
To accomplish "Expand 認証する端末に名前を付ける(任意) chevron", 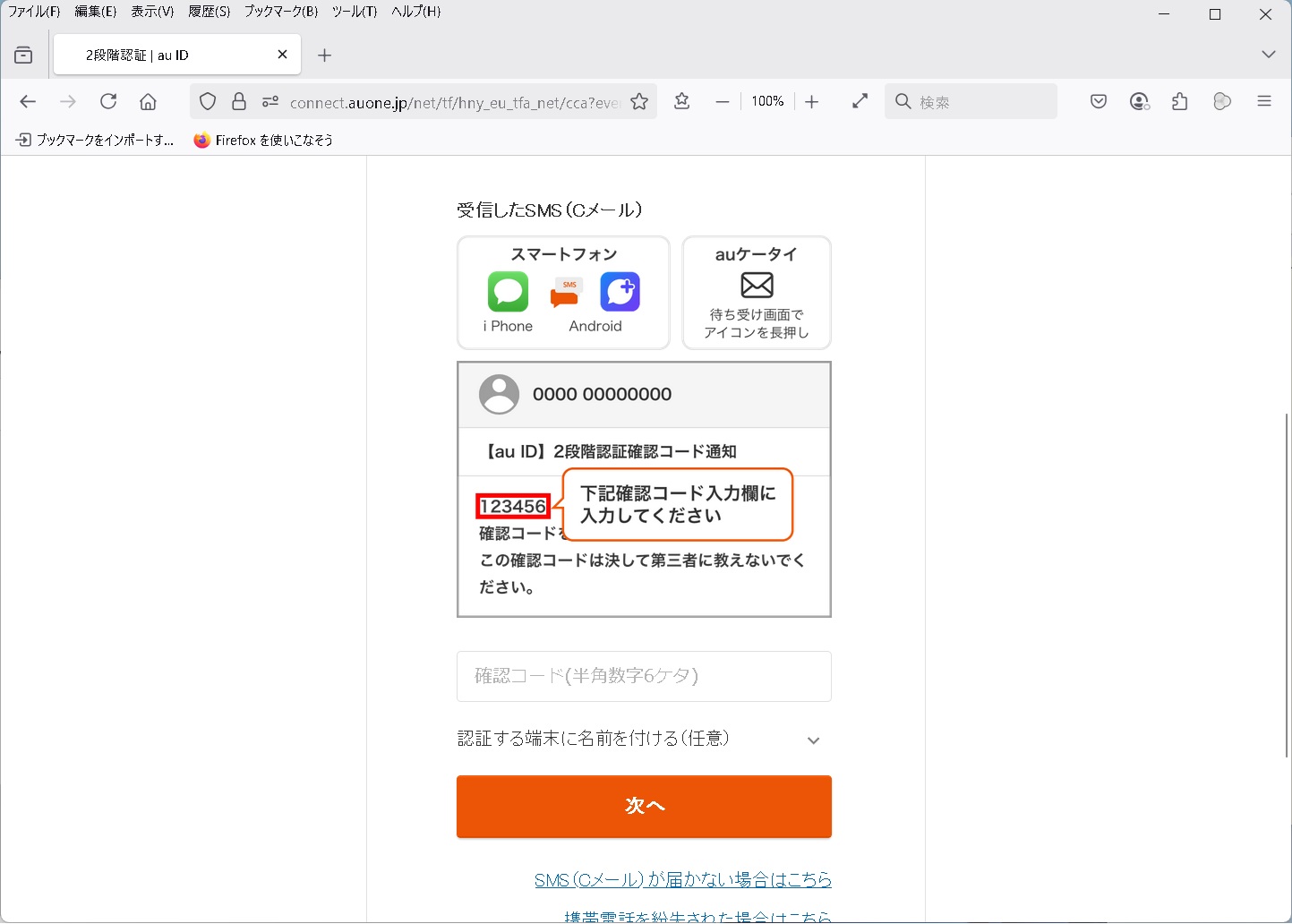I will click(x=813, y=740).
